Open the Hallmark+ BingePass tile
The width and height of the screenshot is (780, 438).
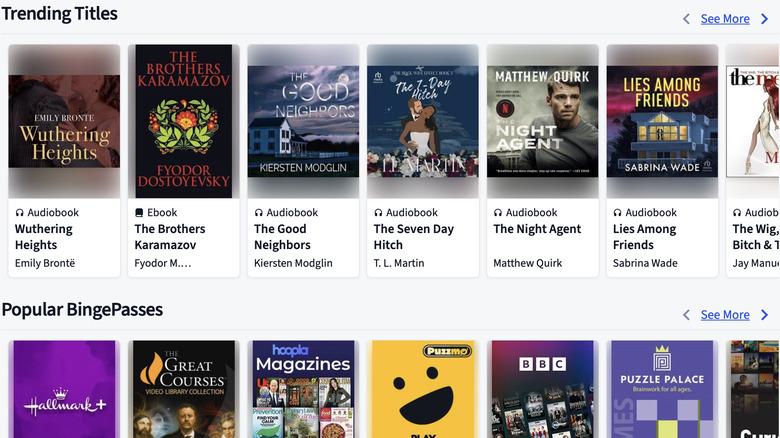click(x=64, y=389)
